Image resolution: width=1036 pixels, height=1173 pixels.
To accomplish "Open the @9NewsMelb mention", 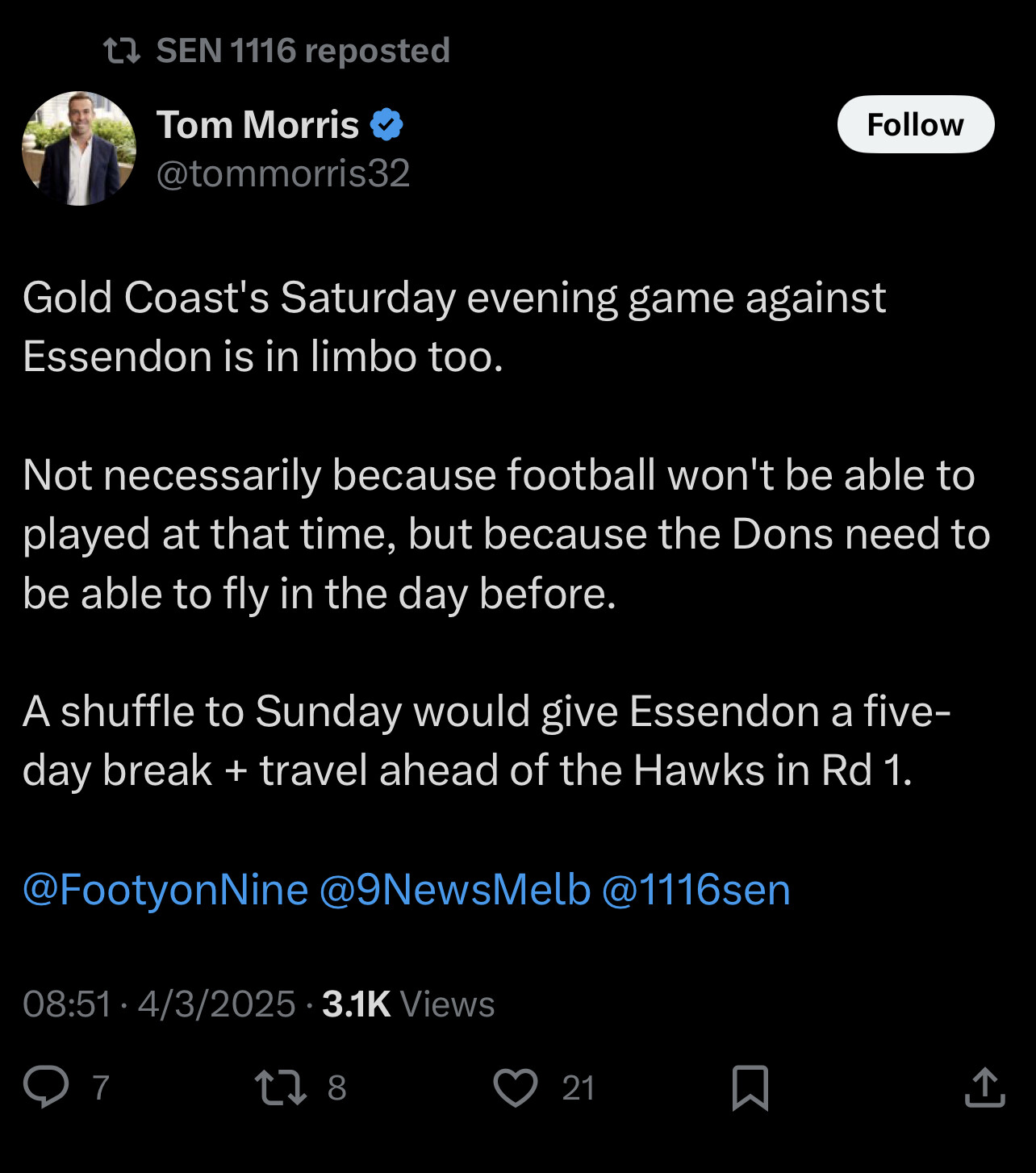I will click(455, 889).
